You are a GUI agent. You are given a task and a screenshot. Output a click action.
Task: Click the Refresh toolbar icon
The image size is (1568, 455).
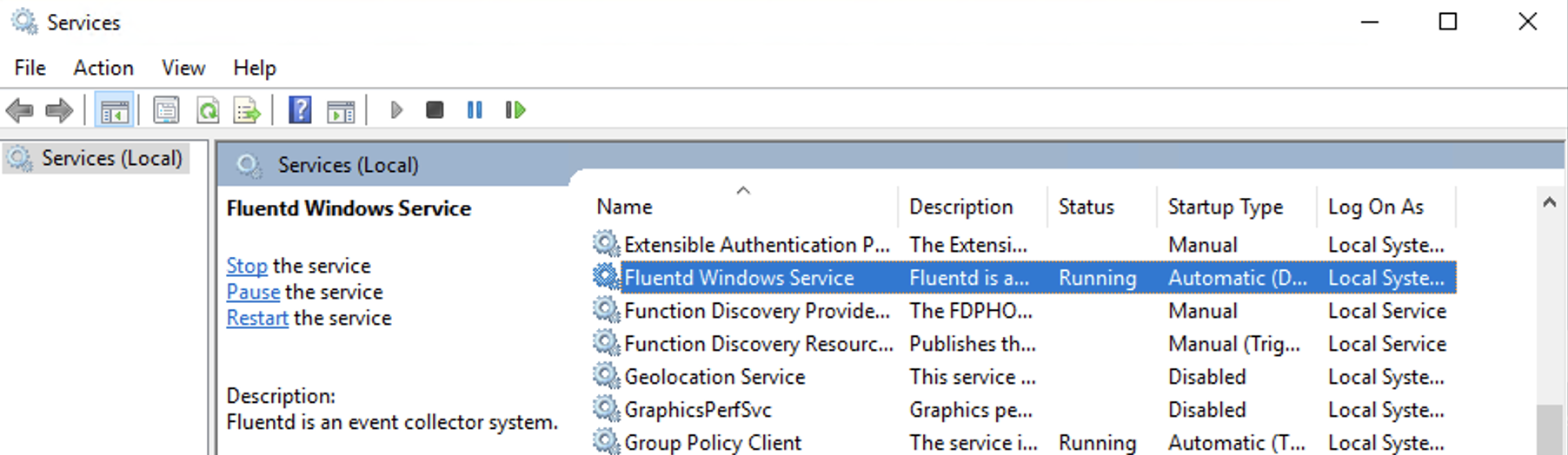point(208,110)
